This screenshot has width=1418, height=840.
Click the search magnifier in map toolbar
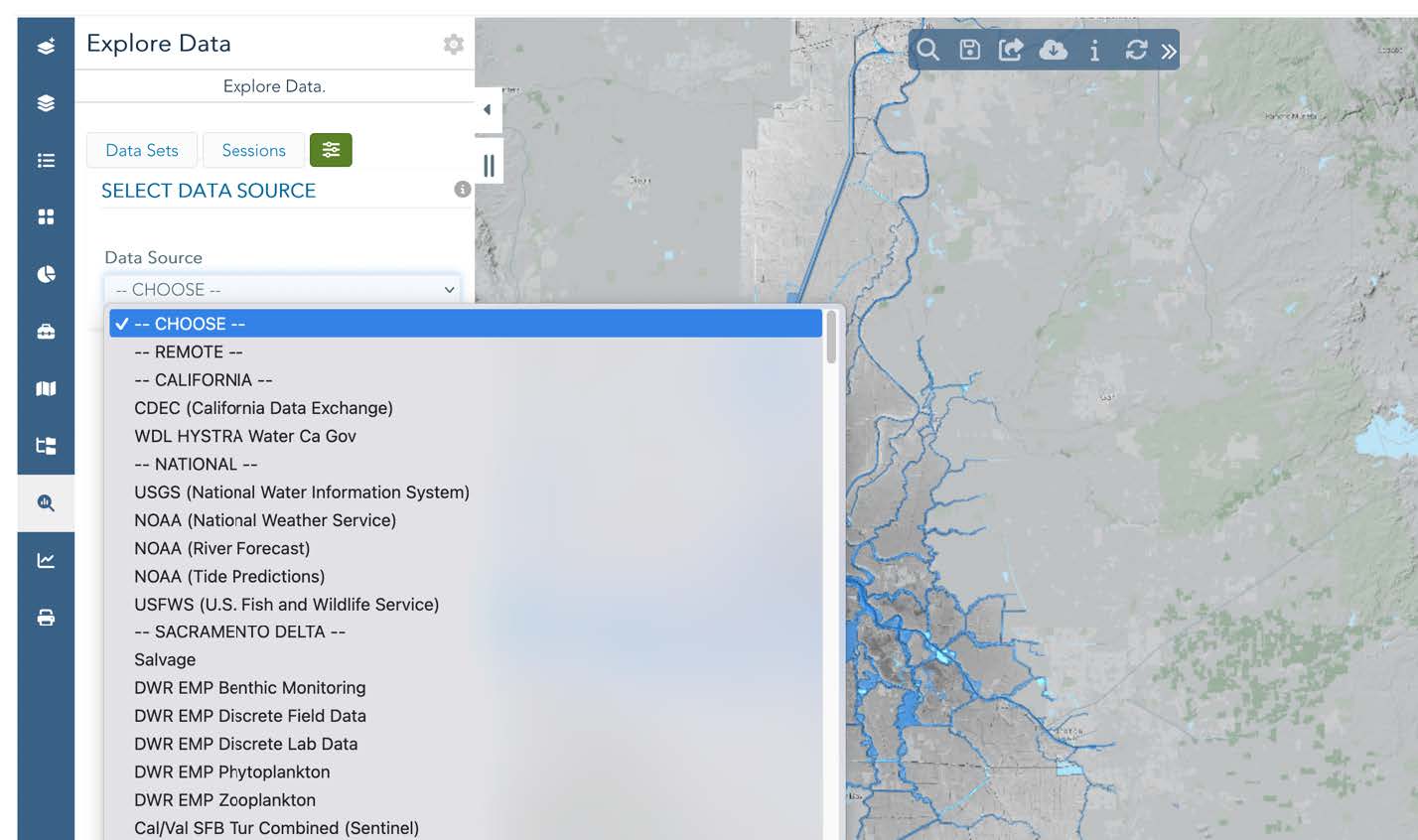click(x=927, y=50)
